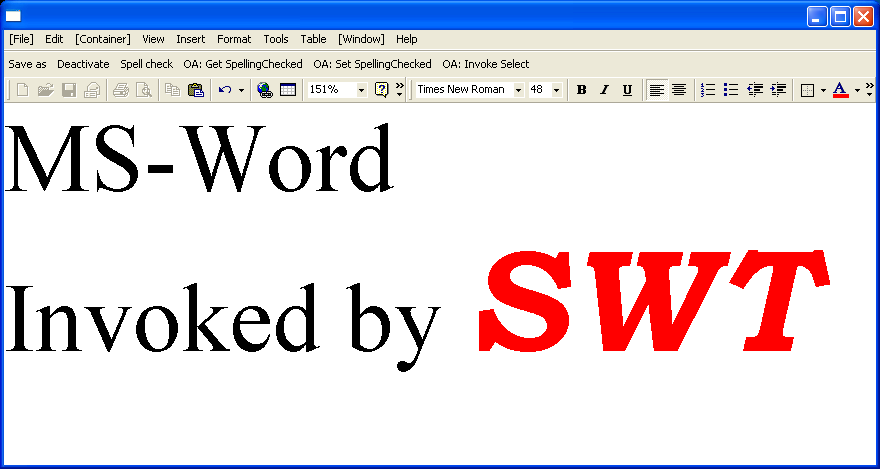The width and height of the screenshot is (880, 469).
Task: Click OA: Invoke Select
Action: tap(486, 65)
